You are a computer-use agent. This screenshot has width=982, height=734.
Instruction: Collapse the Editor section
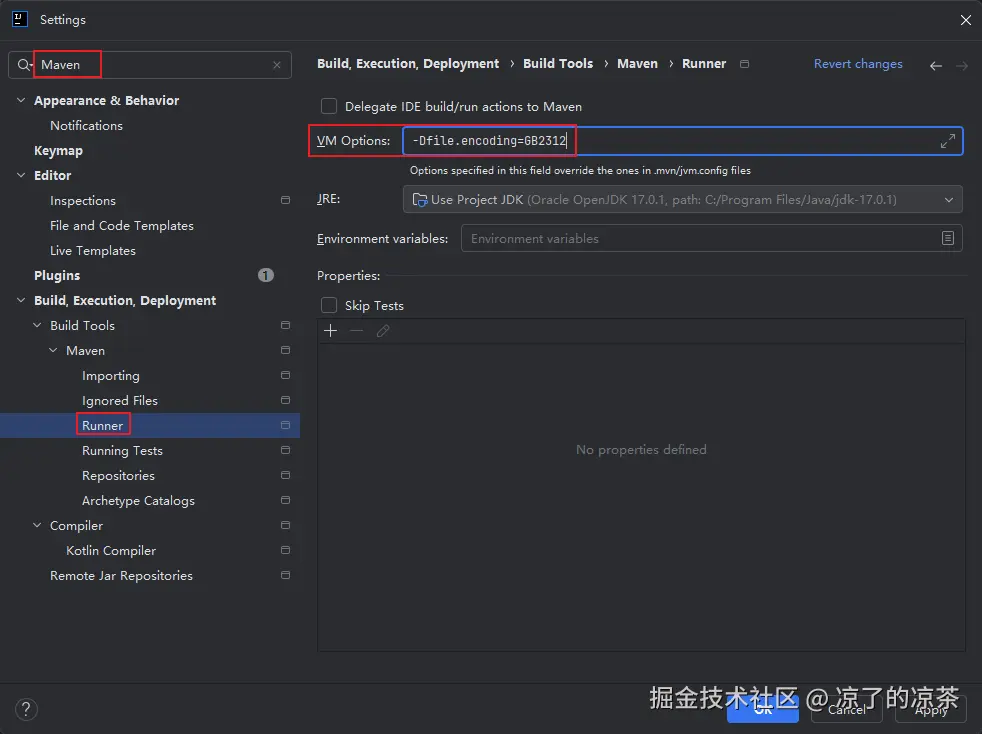pyautogui.click(x=21, y=175)
